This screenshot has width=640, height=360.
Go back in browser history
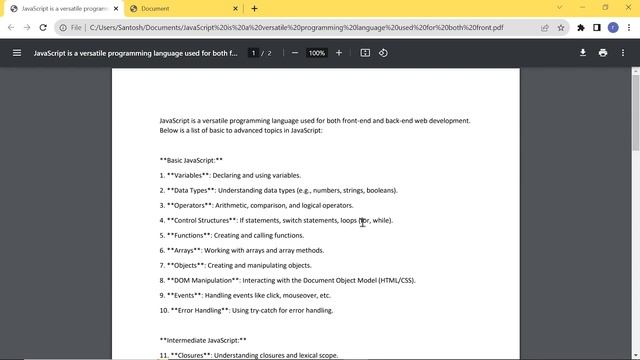[x=11, y=28]
